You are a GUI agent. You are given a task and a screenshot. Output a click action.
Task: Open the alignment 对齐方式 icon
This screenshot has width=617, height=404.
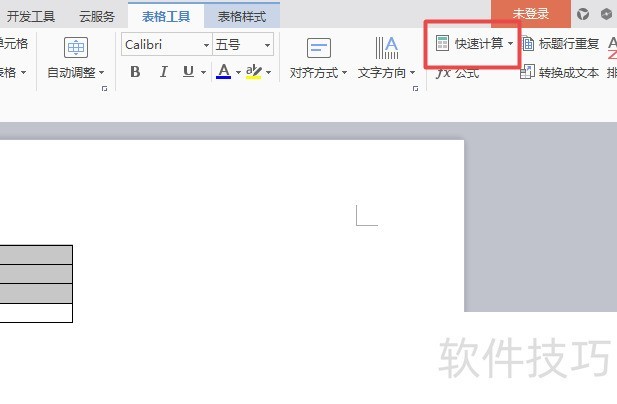[x=318, y=48]
